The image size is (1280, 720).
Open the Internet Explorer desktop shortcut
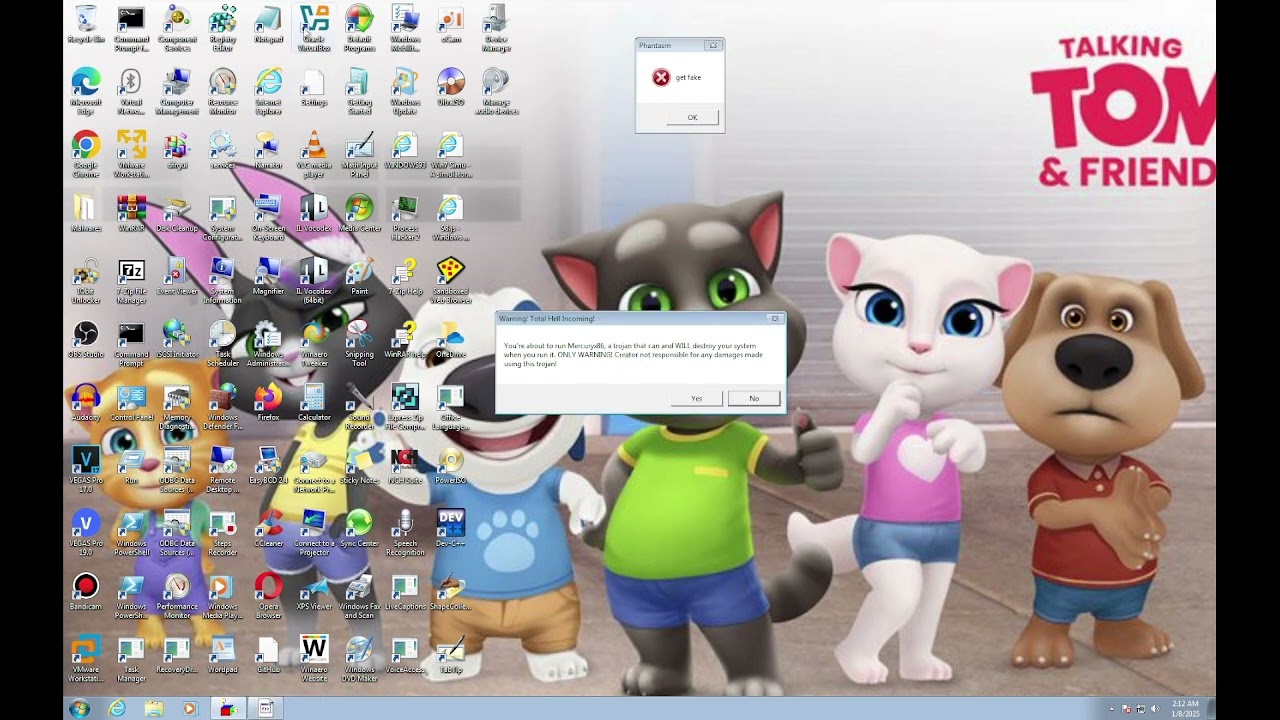(x=268, y=91)
